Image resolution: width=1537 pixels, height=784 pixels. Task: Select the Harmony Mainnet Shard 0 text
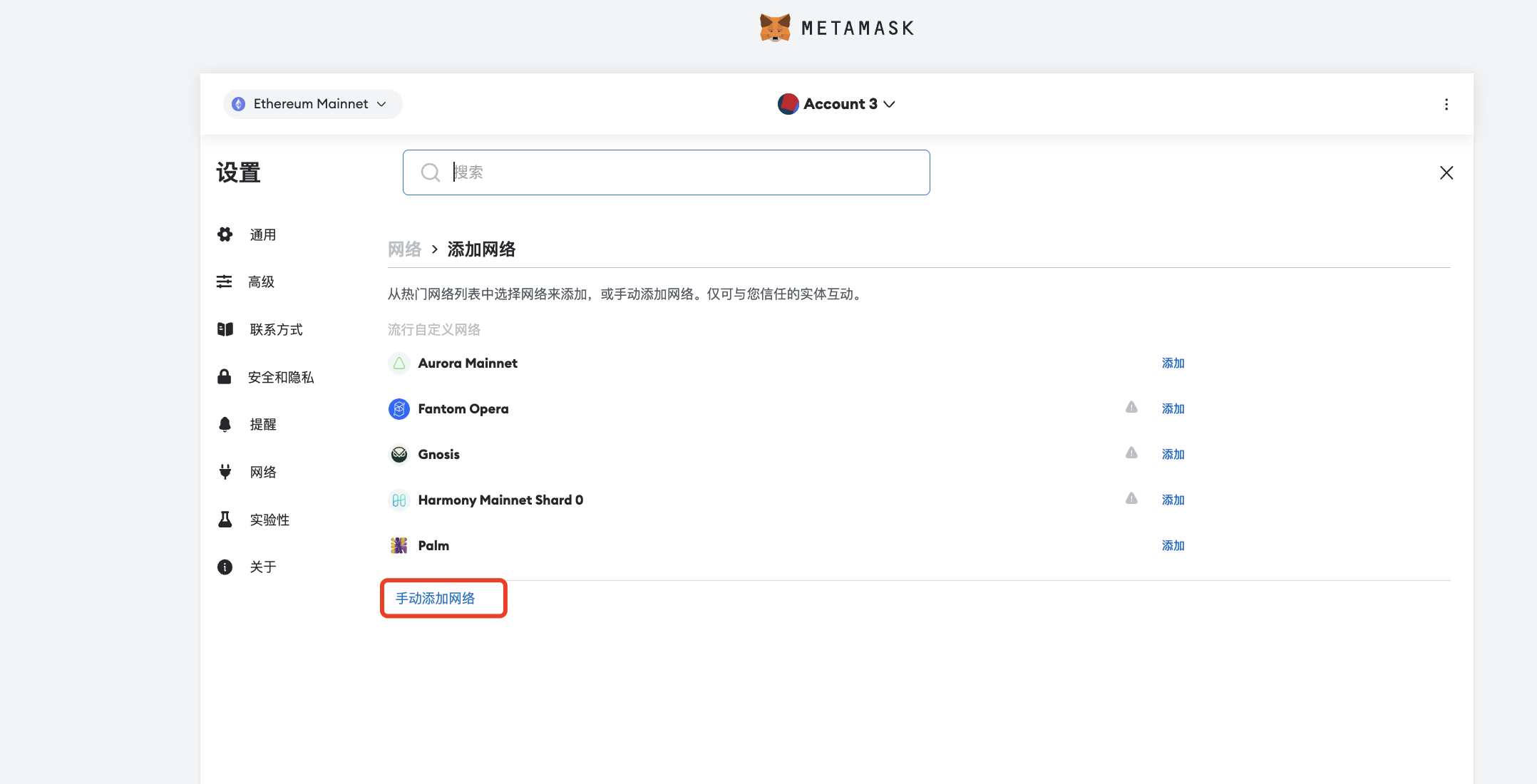(x=500, y=500)
